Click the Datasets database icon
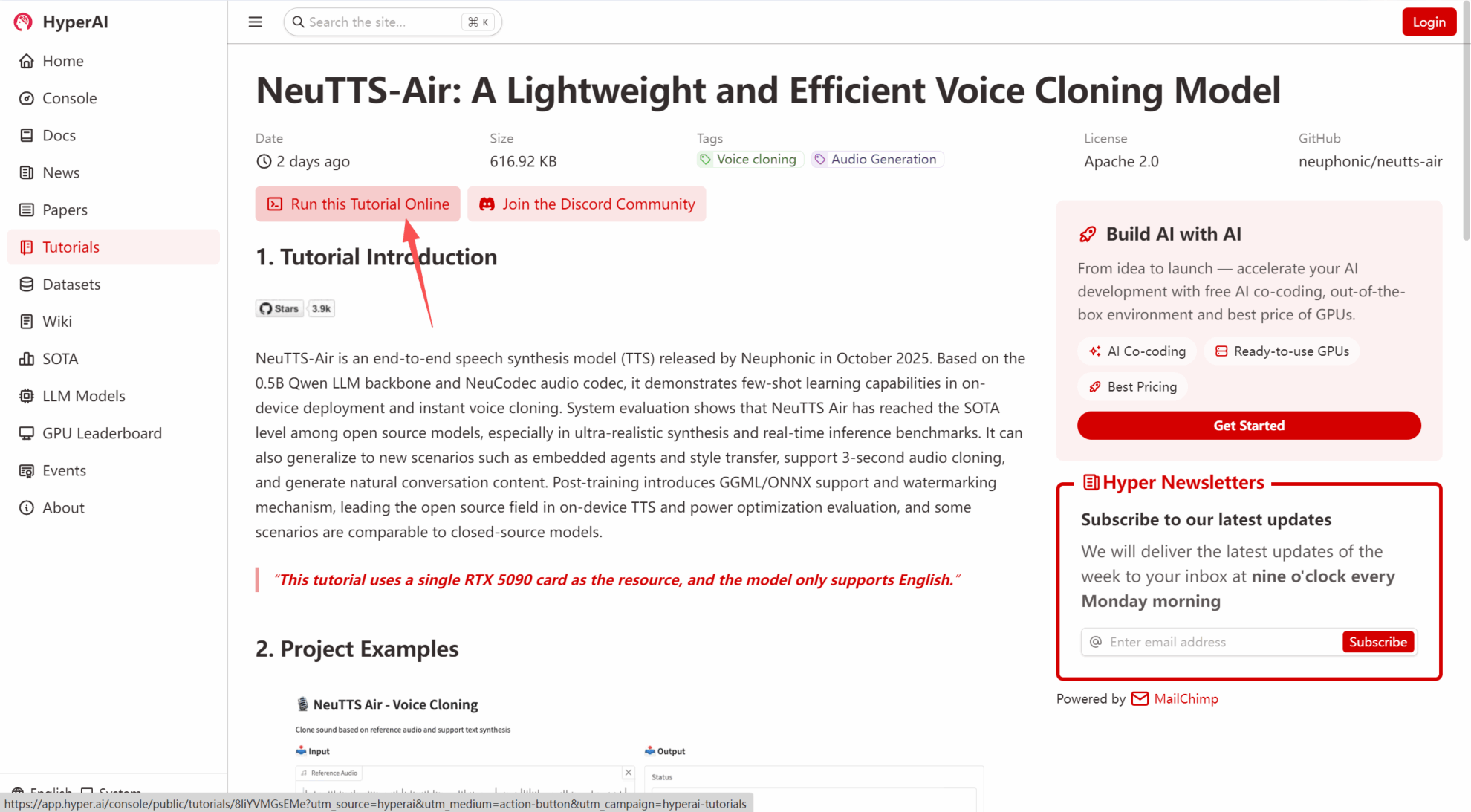 click(x=27, y=284)
